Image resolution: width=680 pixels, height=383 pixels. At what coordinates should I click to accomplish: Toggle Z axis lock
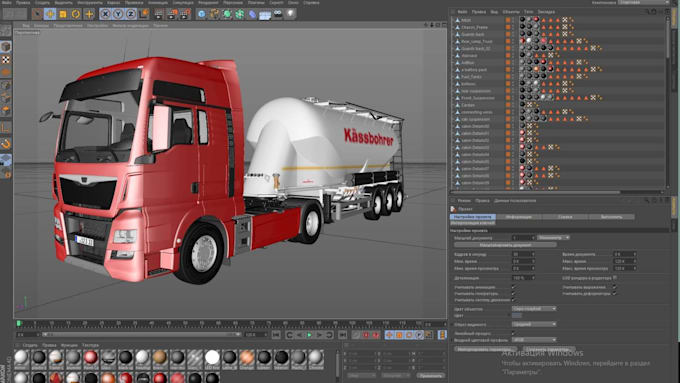[x=131, y=14]
